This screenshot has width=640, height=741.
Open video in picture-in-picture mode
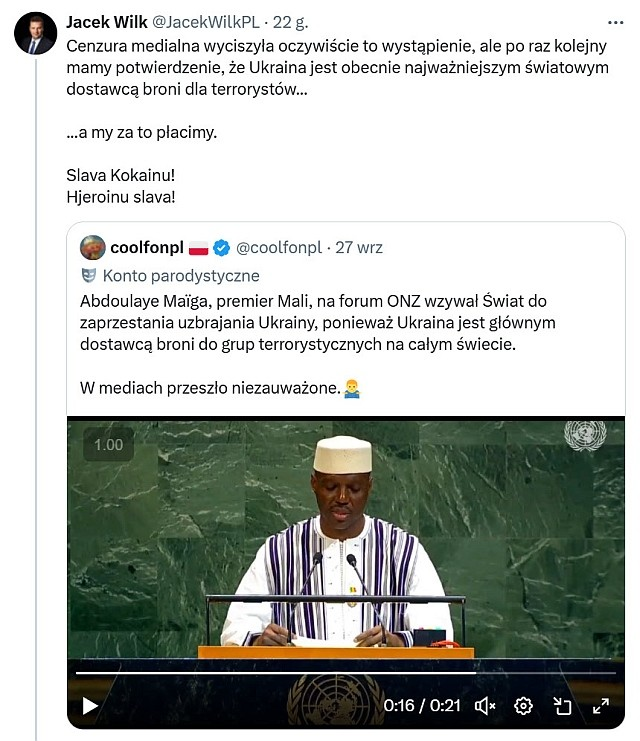(x=562, y=705)
